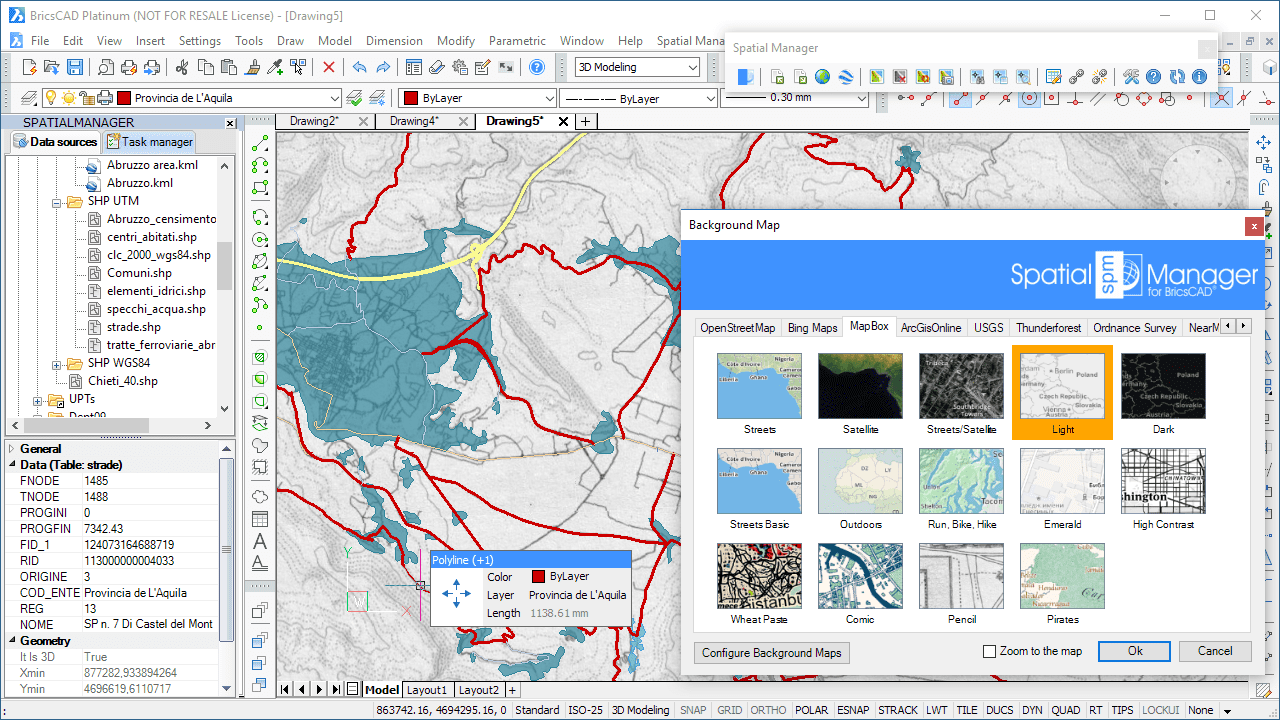Click the info icon in Spatial Manager toolbar
The width and height of the screenshot is (1280, 720).
coord(1199,76)
